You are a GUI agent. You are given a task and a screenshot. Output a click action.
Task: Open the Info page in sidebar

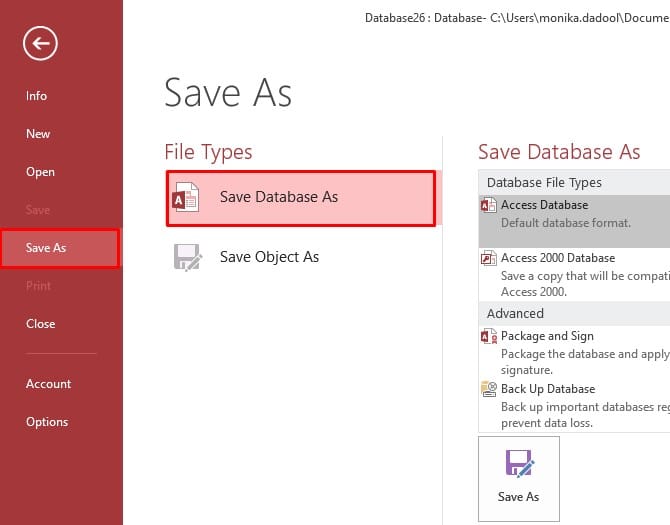click(x=37, y=96)
